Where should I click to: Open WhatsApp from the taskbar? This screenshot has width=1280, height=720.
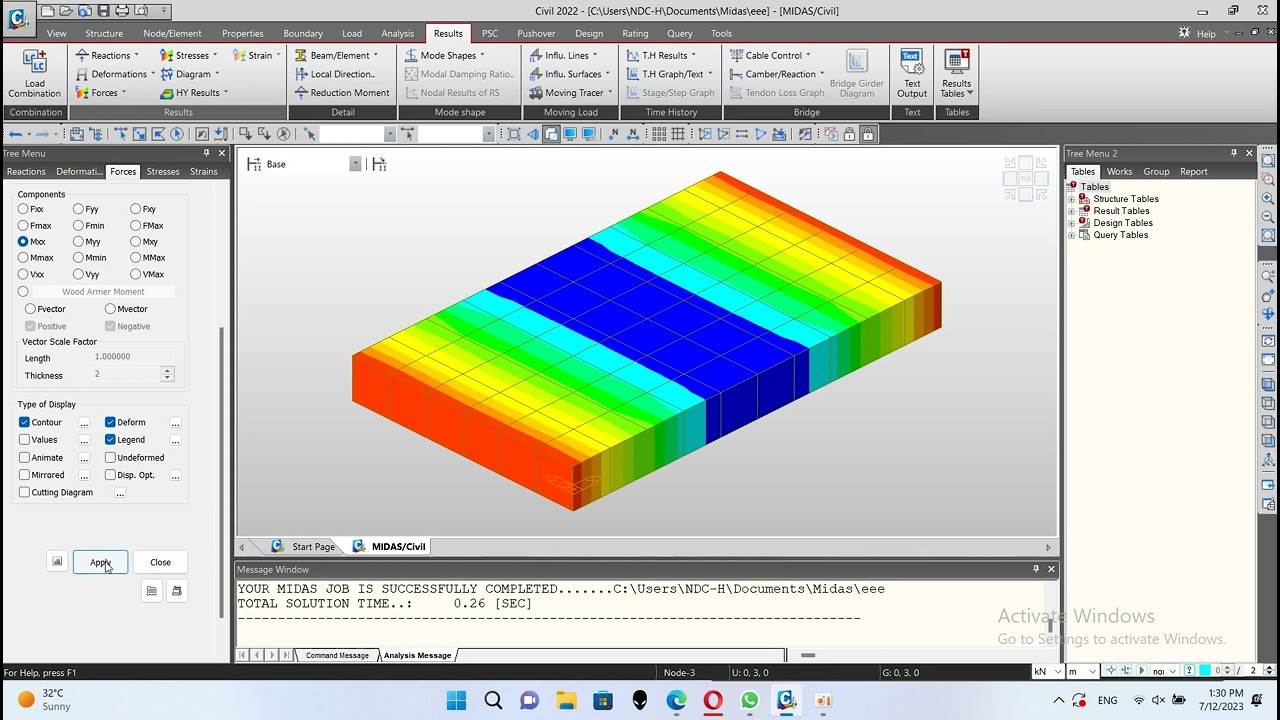click(750, 700)
